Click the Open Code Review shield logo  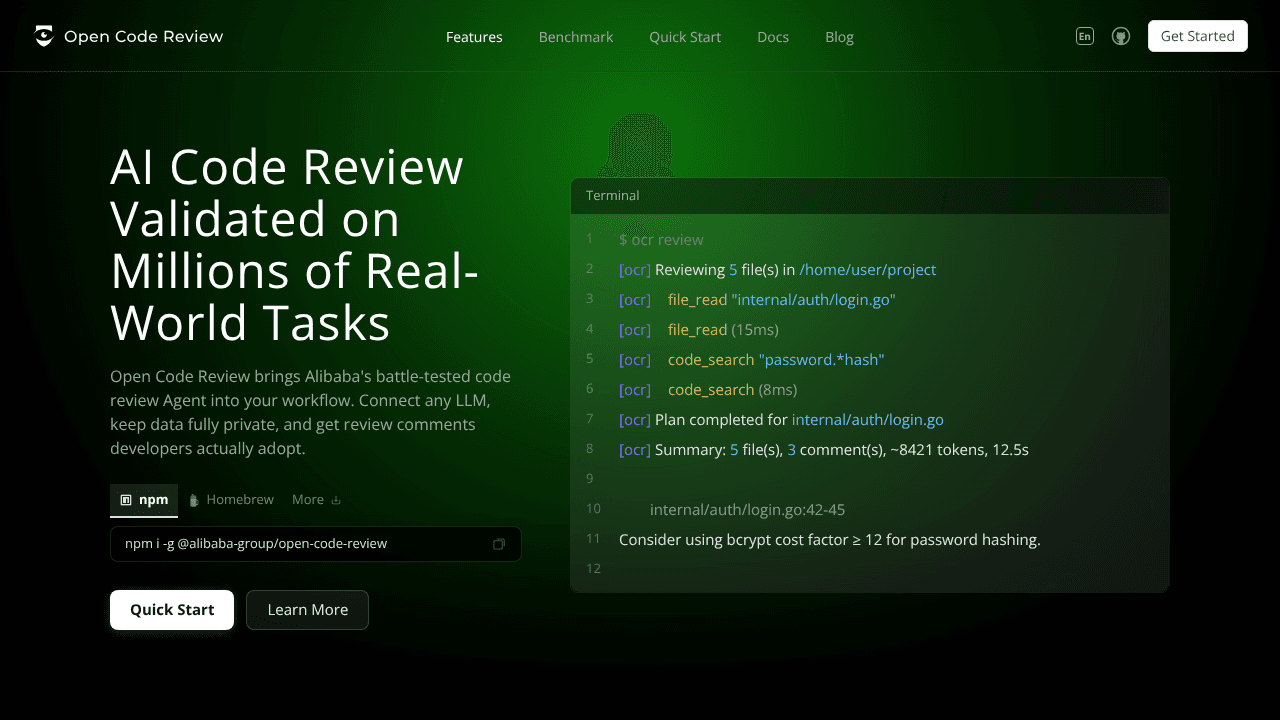(x=43, y=37)
